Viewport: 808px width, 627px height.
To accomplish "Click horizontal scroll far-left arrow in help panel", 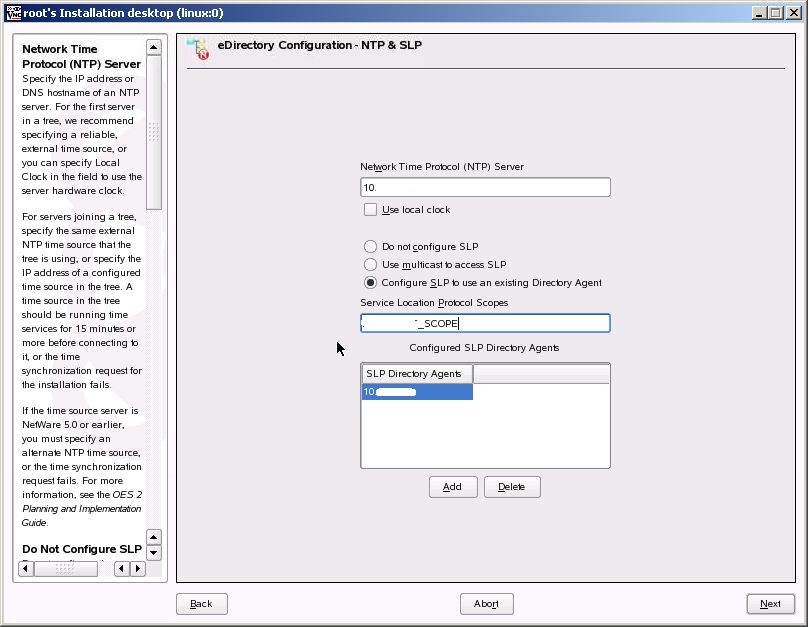I will coord(26,569).
